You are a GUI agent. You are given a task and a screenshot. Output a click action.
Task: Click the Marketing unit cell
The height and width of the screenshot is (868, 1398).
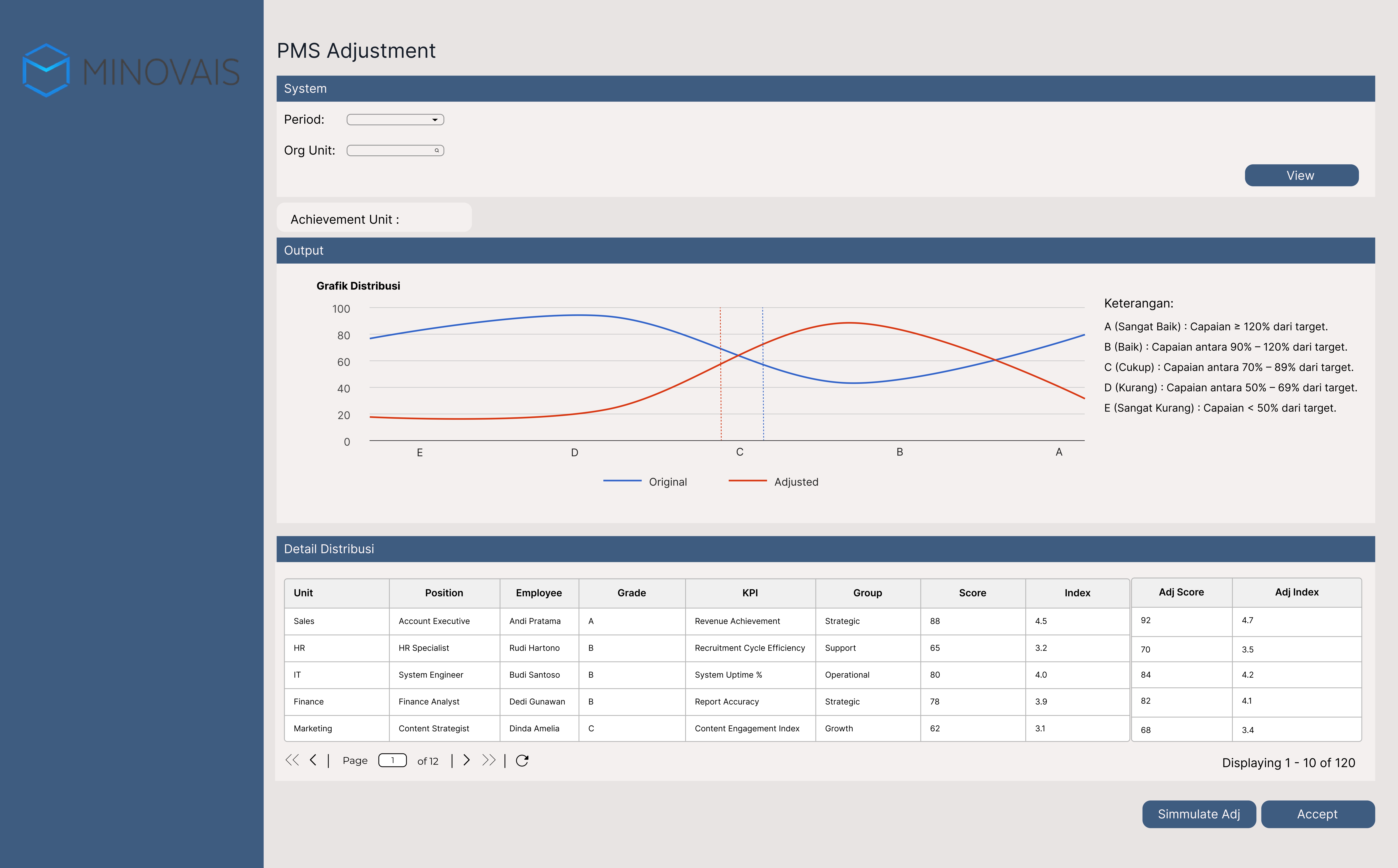click(x=337, y=728)
